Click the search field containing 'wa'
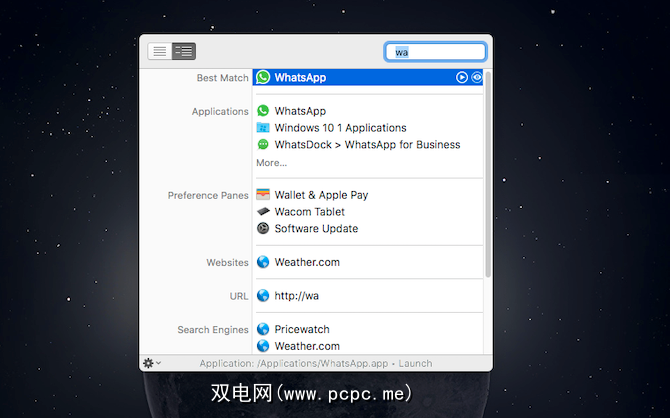670x418 pixels. pyautogui.click(x=435, y=52)
